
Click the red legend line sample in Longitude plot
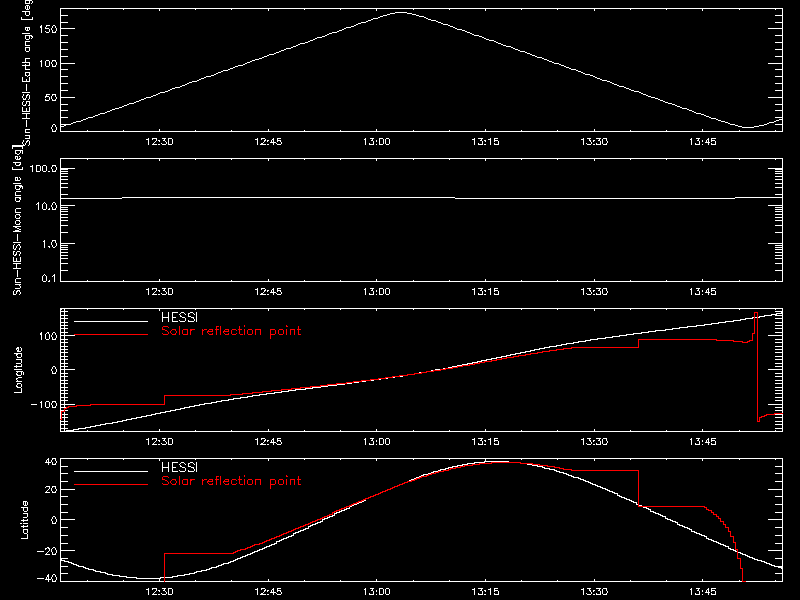point(111,335)
